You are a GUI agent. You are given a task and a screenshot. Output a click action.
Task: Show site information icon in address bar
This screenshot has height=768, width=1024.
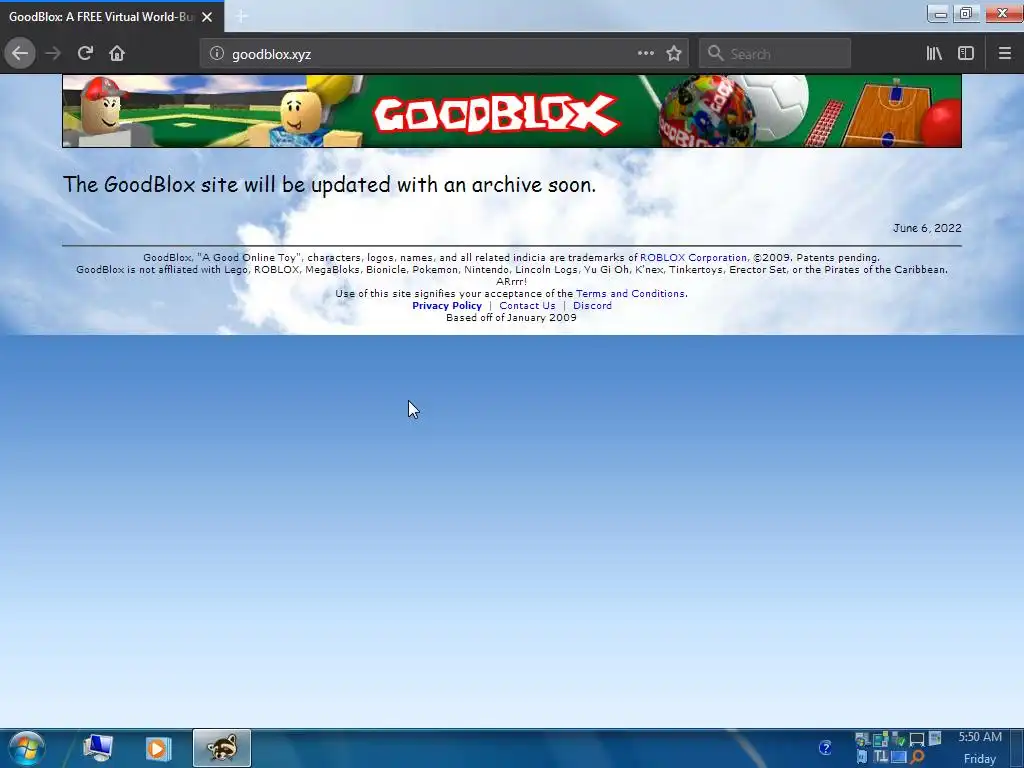(x=216, y=54)
